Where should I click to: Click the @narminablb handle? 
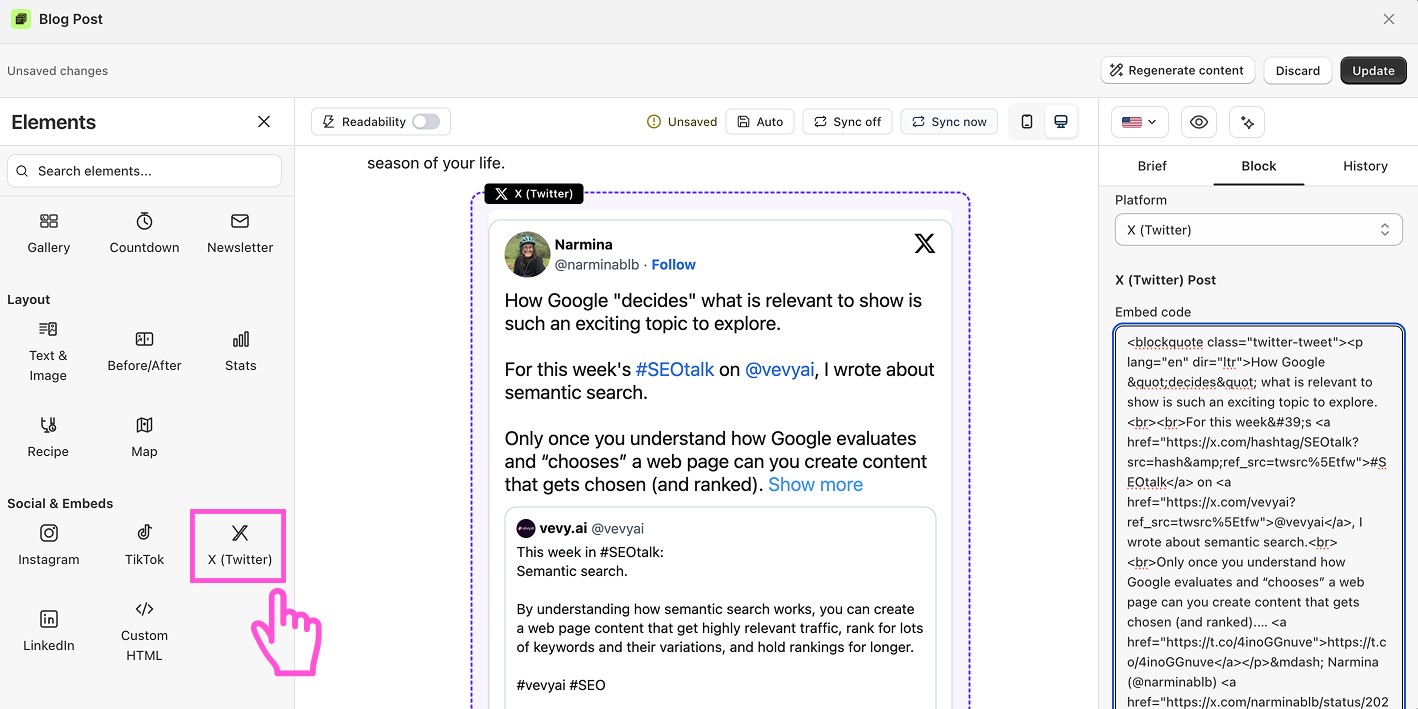pos(596,265)
